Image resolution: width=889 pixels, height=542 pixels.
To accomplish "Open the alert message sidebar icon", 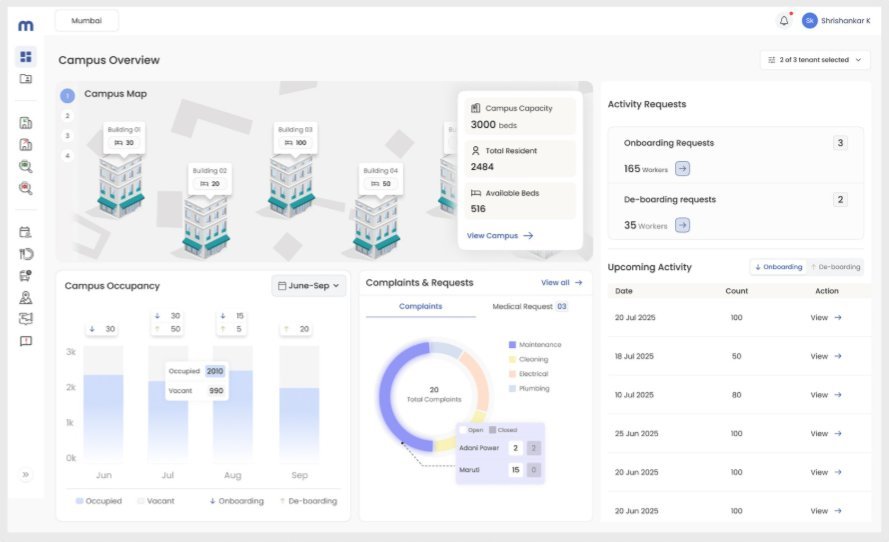I will coord(26,341).
